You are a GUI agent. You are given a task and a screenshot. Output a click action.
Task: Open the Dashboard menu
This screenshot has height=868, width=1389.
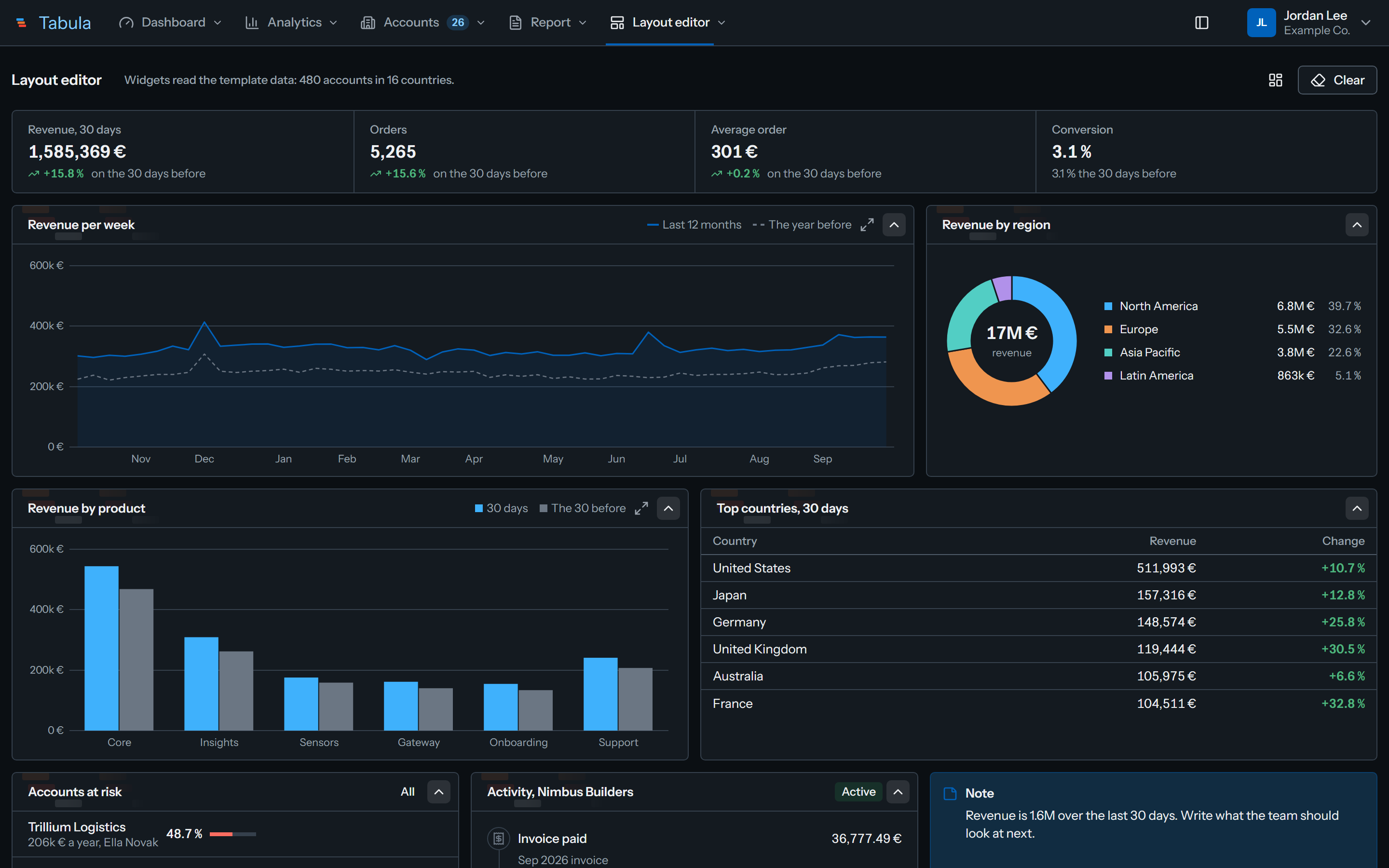click(x=170, y=22)
